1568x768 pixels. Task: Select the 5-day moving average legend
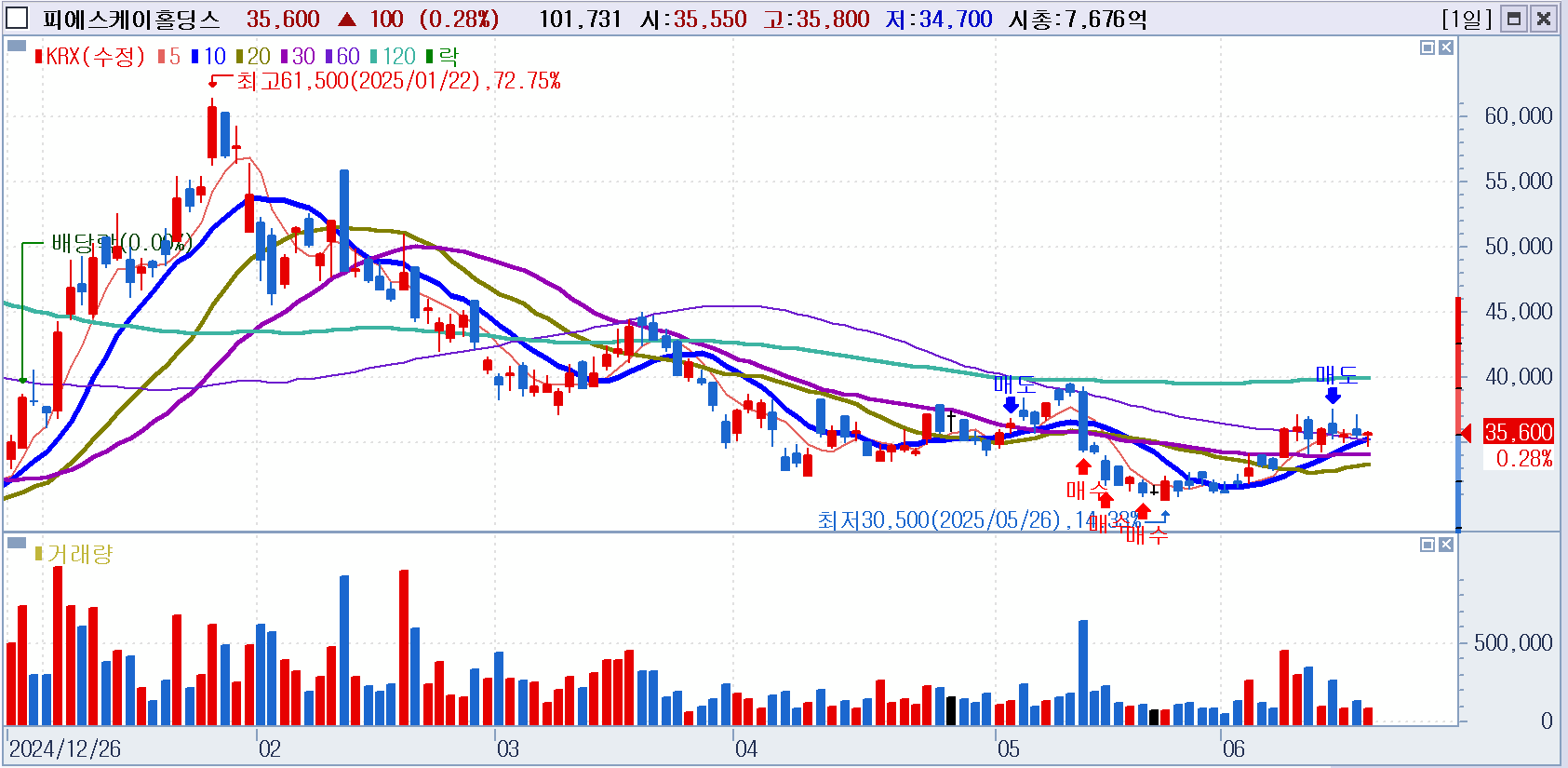coord(168,57)
